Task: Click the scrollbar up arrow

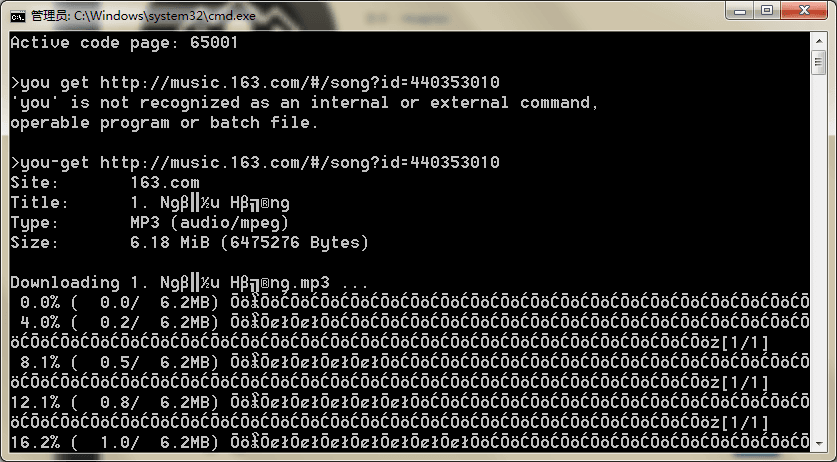Action: coord(818,41)
